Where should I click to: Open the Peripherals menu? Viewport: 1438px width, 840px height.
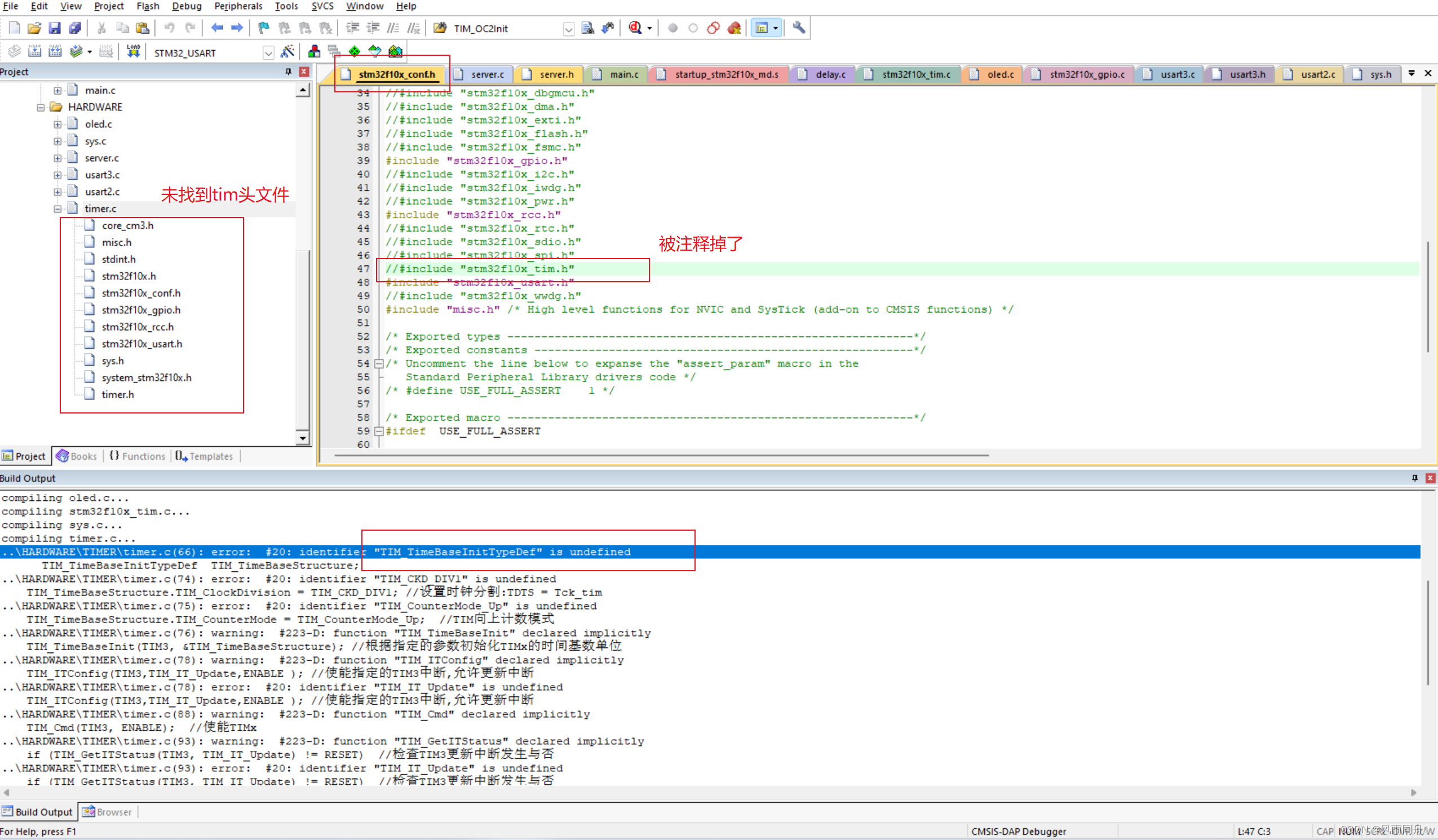[238, 6]
